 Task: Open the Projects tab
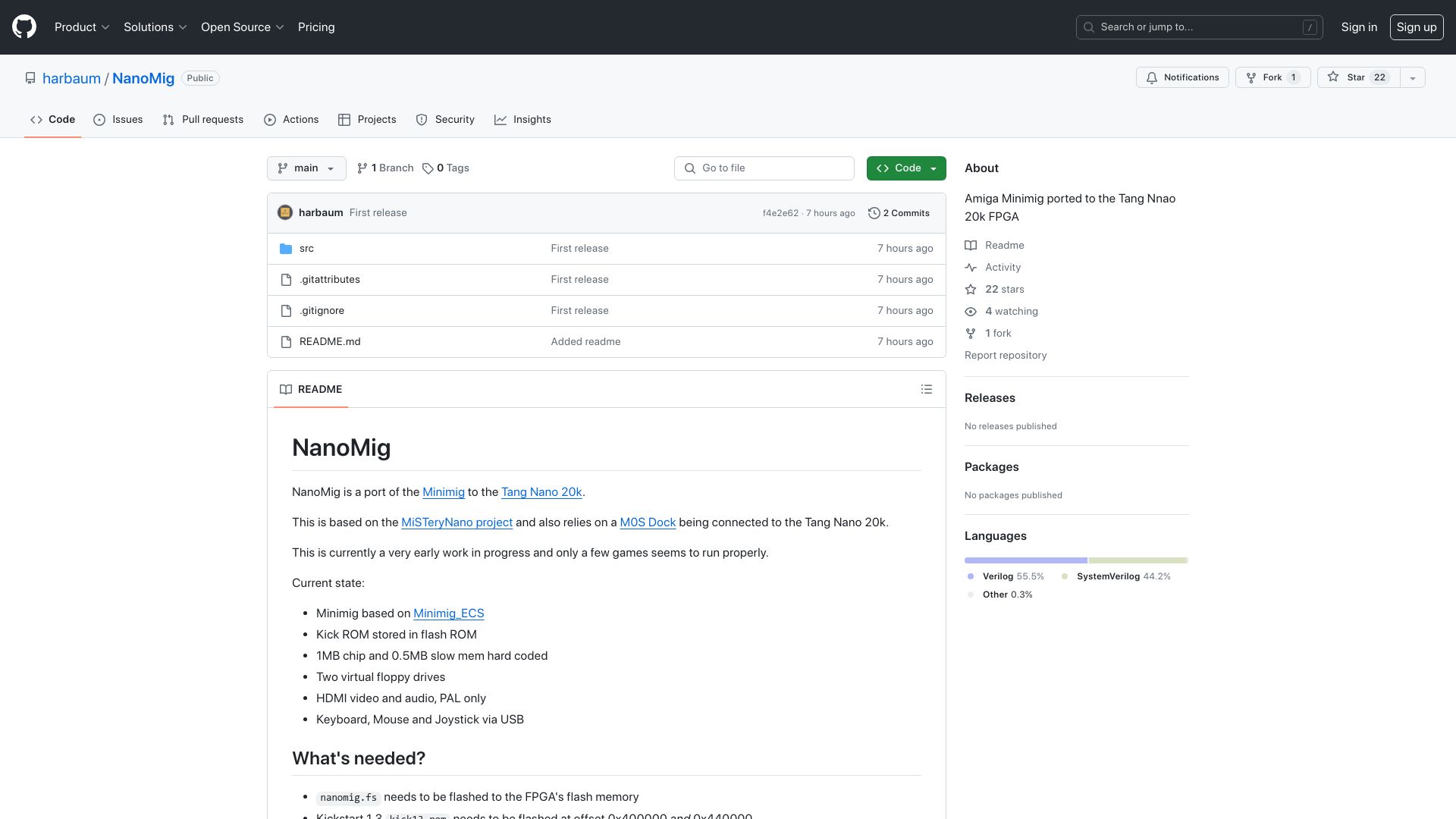click(367, 120)
